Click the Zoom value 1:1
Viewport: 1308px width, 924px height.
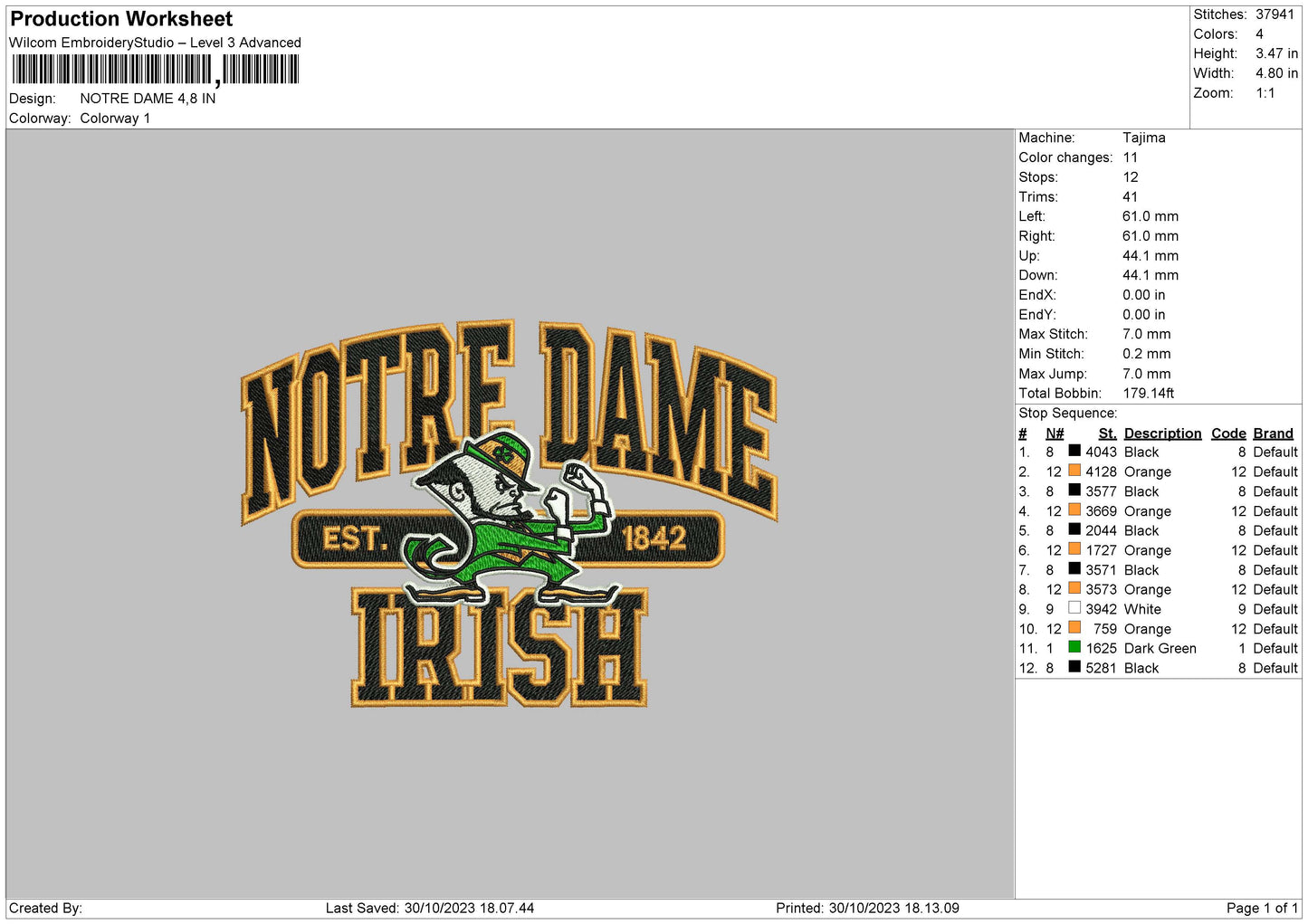click(x=1265, y=93)
